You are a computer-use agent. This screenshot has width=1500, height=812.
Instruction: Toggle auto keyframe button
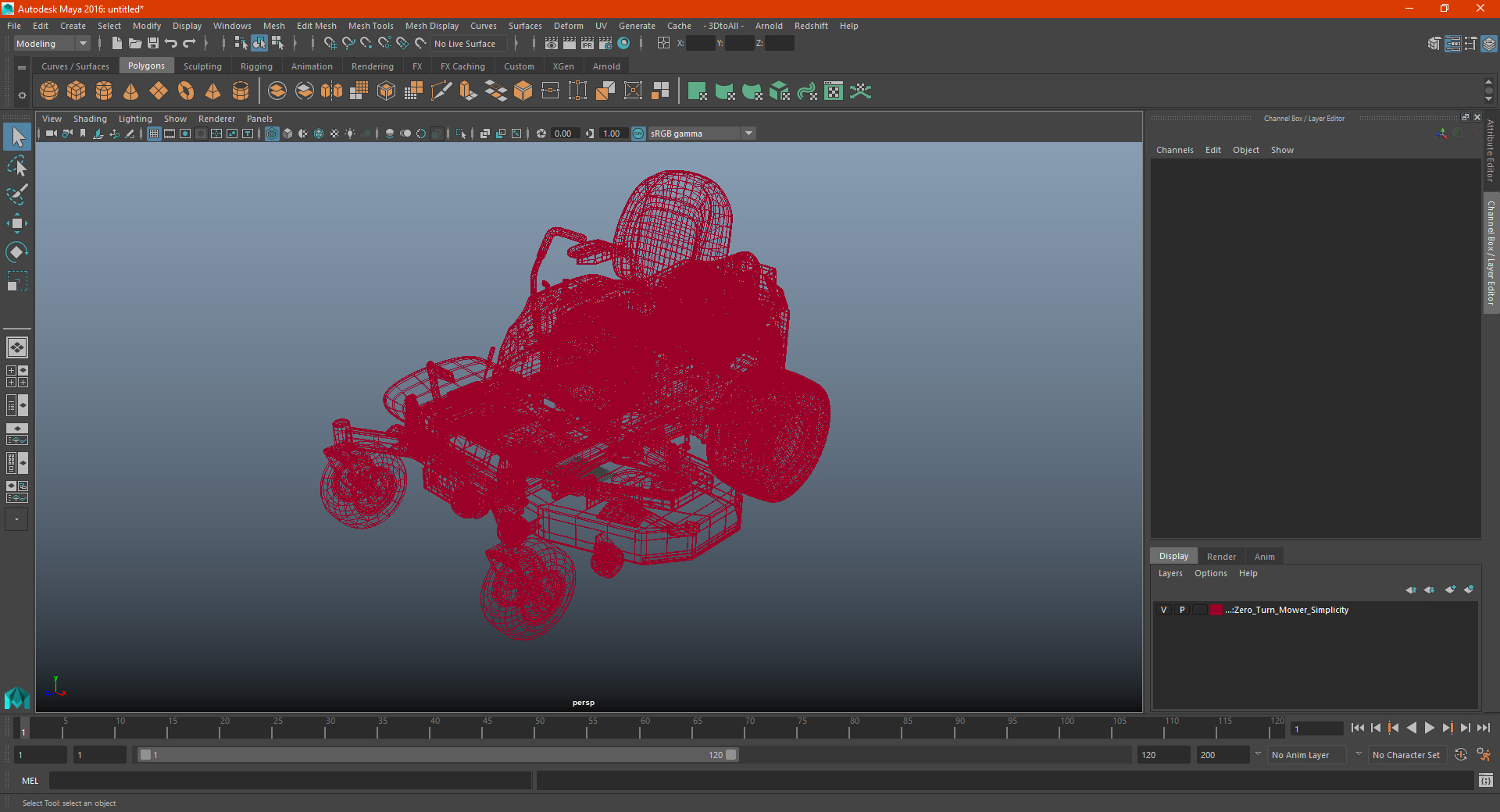[x=1461, y=755]
